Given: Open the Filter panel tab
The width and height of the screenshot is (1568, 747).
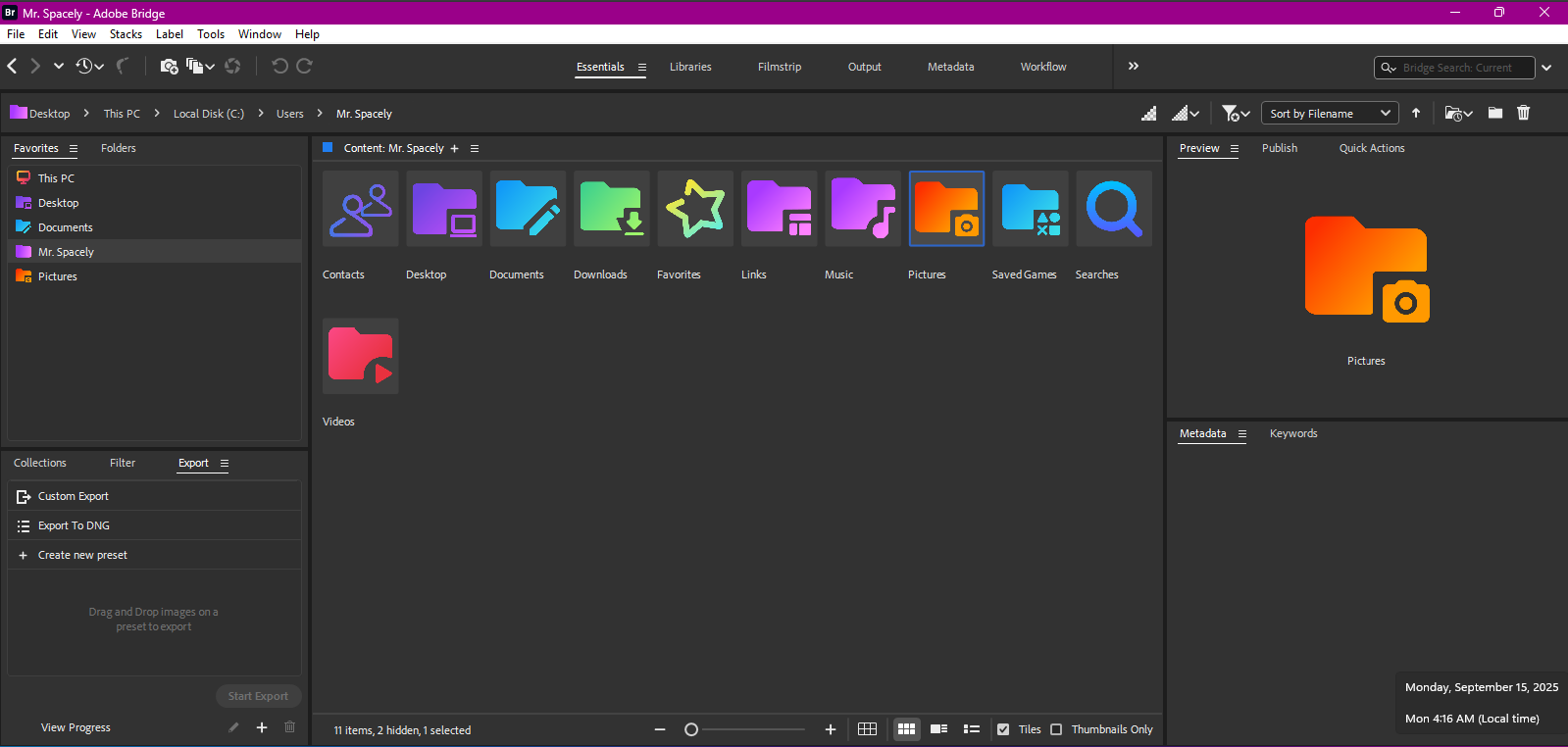Looking at the screenshot, I should [123, 463].
